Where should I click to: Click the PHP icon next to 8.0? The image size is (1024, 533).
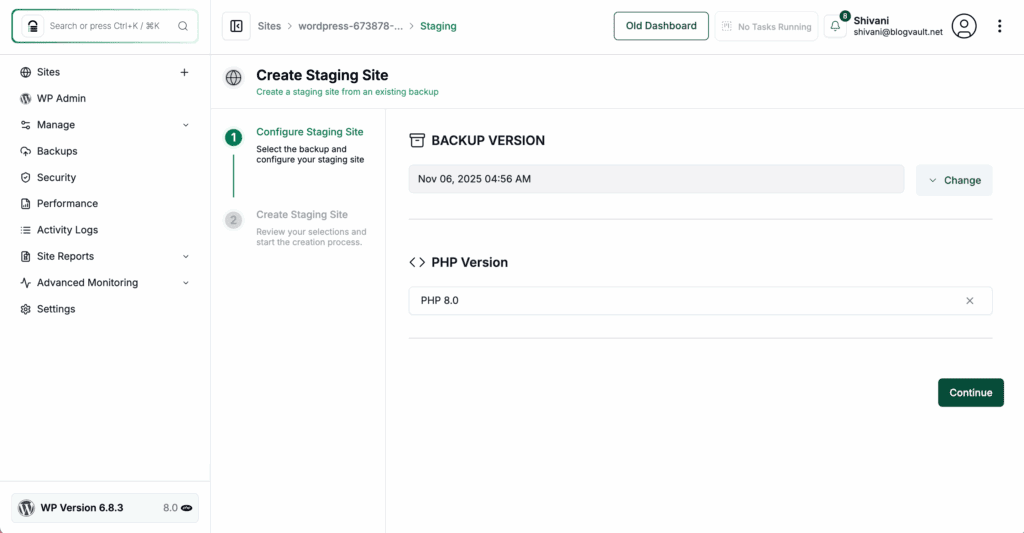tap(187, 508)
